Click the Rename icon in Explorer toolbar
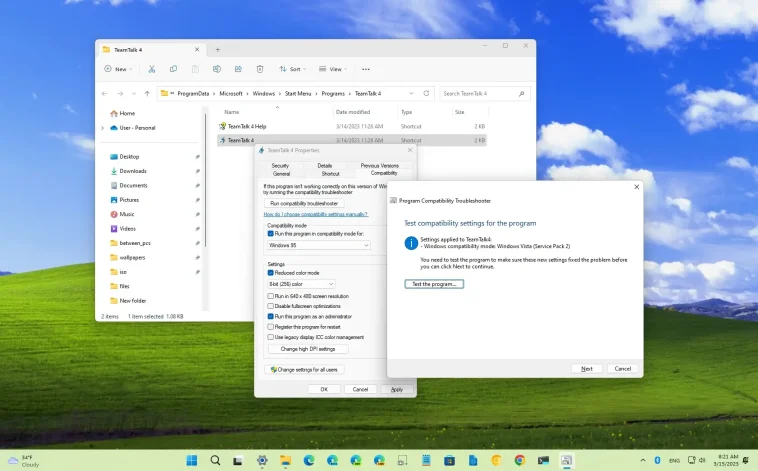 pos(216,69)
